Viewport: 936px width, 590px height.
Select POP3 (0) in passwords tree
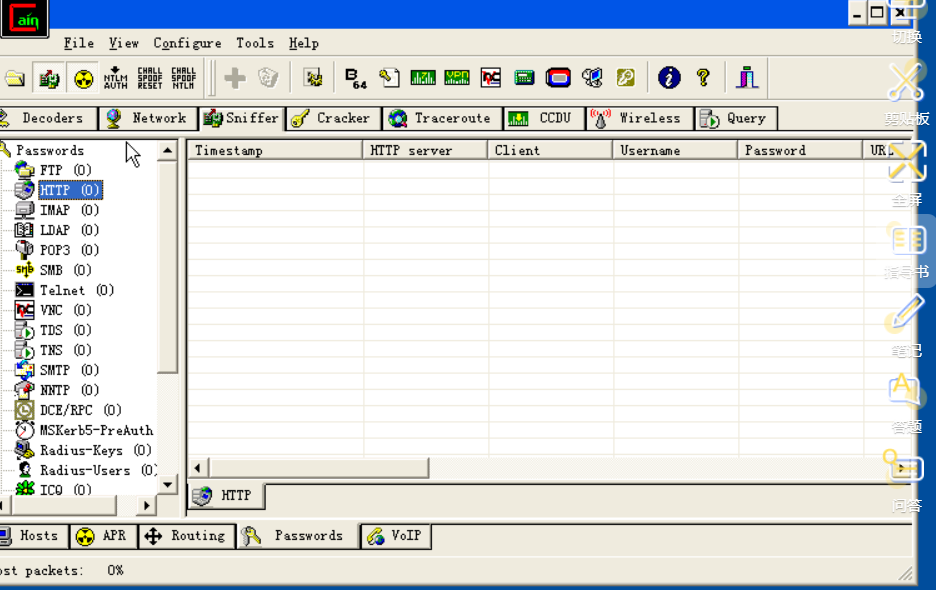(x=69, y=250)
